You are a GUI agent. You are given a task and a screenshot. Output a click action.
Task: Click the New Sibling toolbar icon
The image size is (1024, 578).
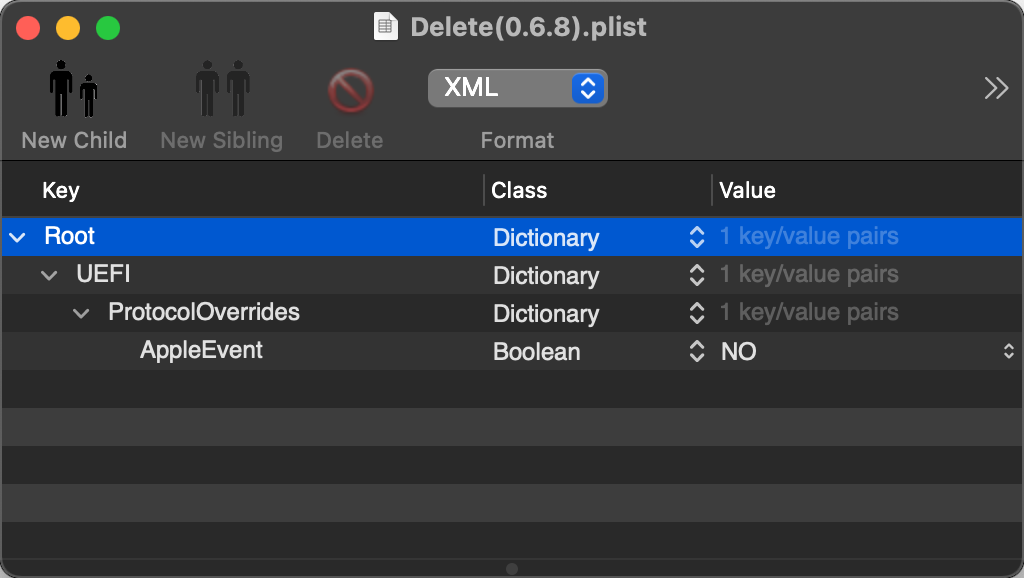click(222, 89)
